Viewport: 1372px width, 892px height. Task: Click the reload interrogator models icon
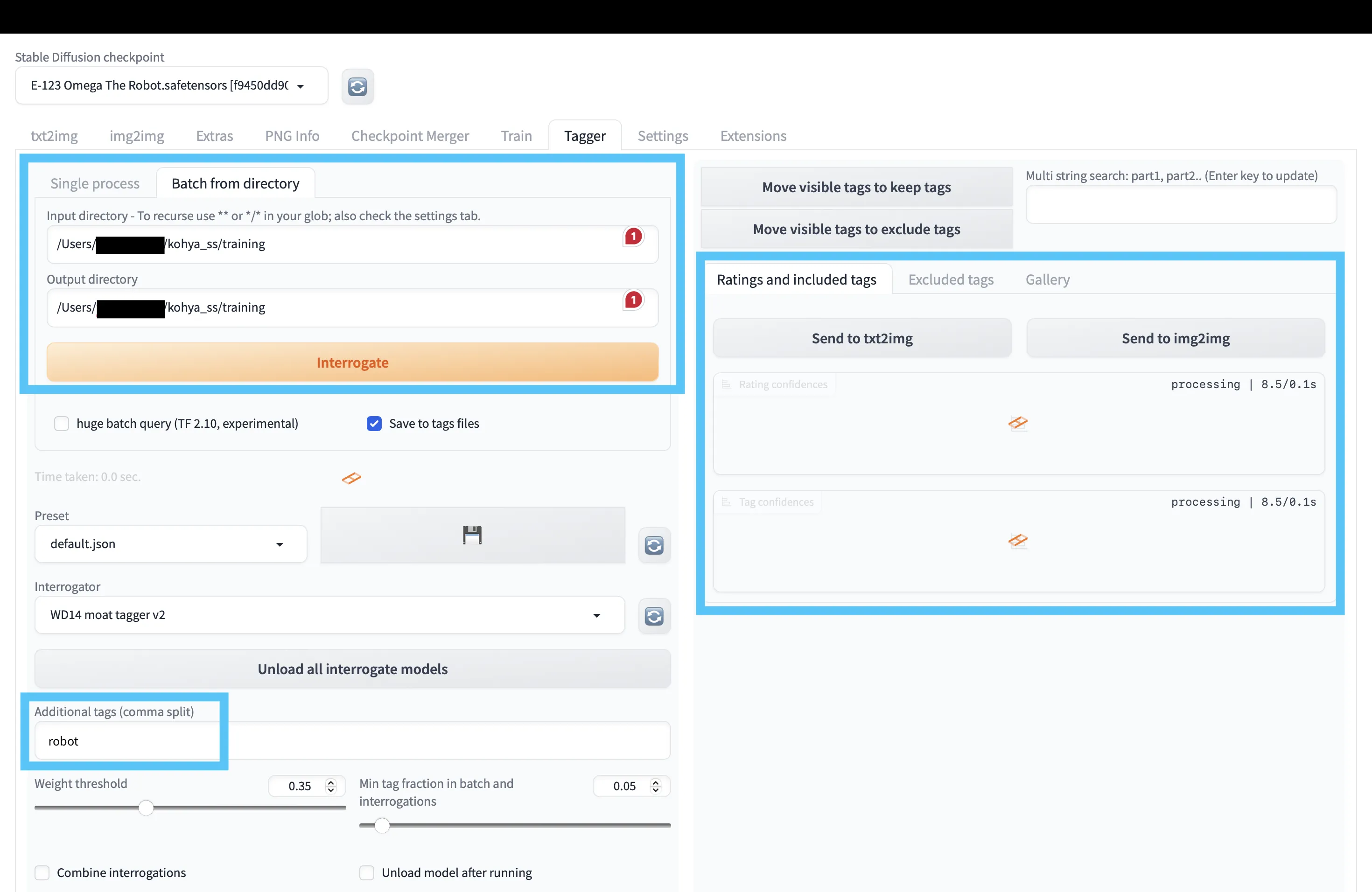(654, 614)
